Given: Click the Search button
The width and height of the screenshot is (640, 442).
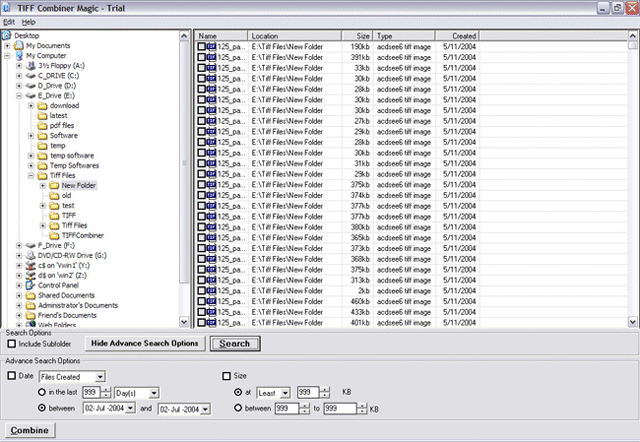Looking at the screenshot, I should tap(235, 344).
